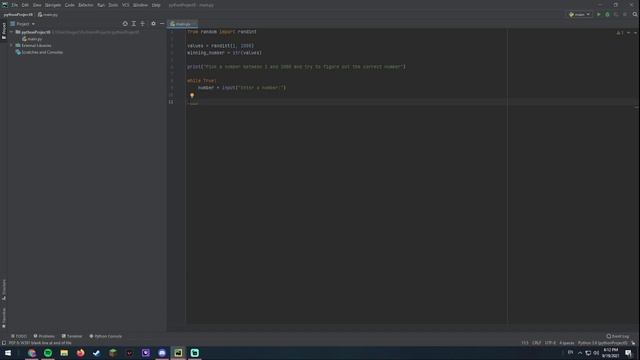Open the Event Log
This screenshot has height=360, width=640.
(618, 336)
